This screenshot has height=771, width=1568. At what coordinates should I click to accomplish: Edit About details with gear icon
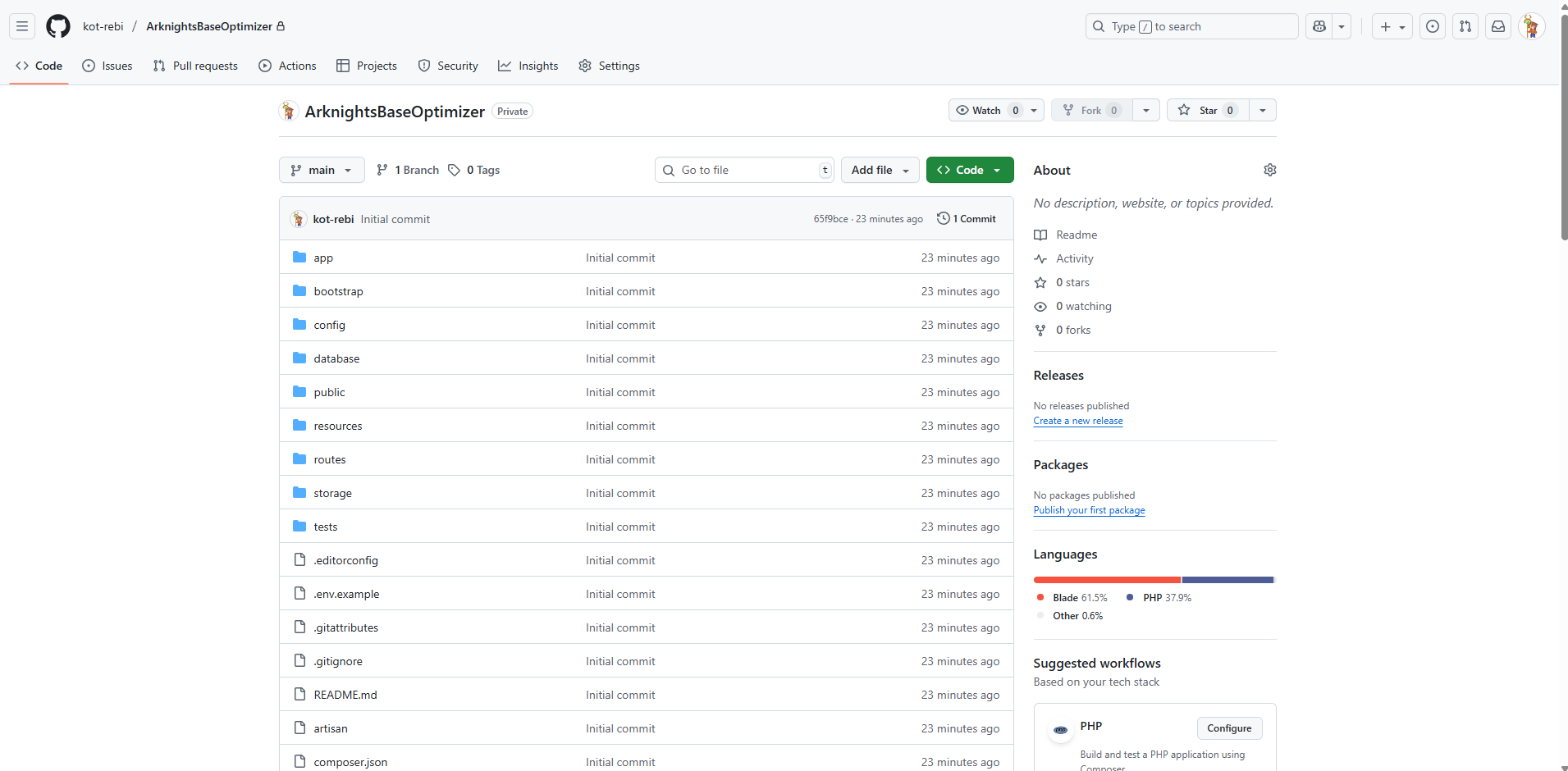(x=1269, y=170)
